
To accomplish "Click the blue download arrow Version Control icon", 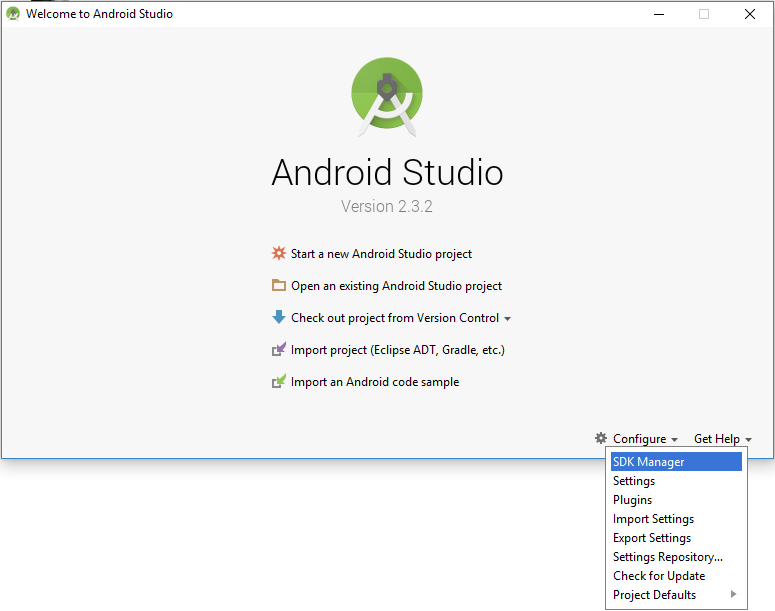I will coord(279,317).
